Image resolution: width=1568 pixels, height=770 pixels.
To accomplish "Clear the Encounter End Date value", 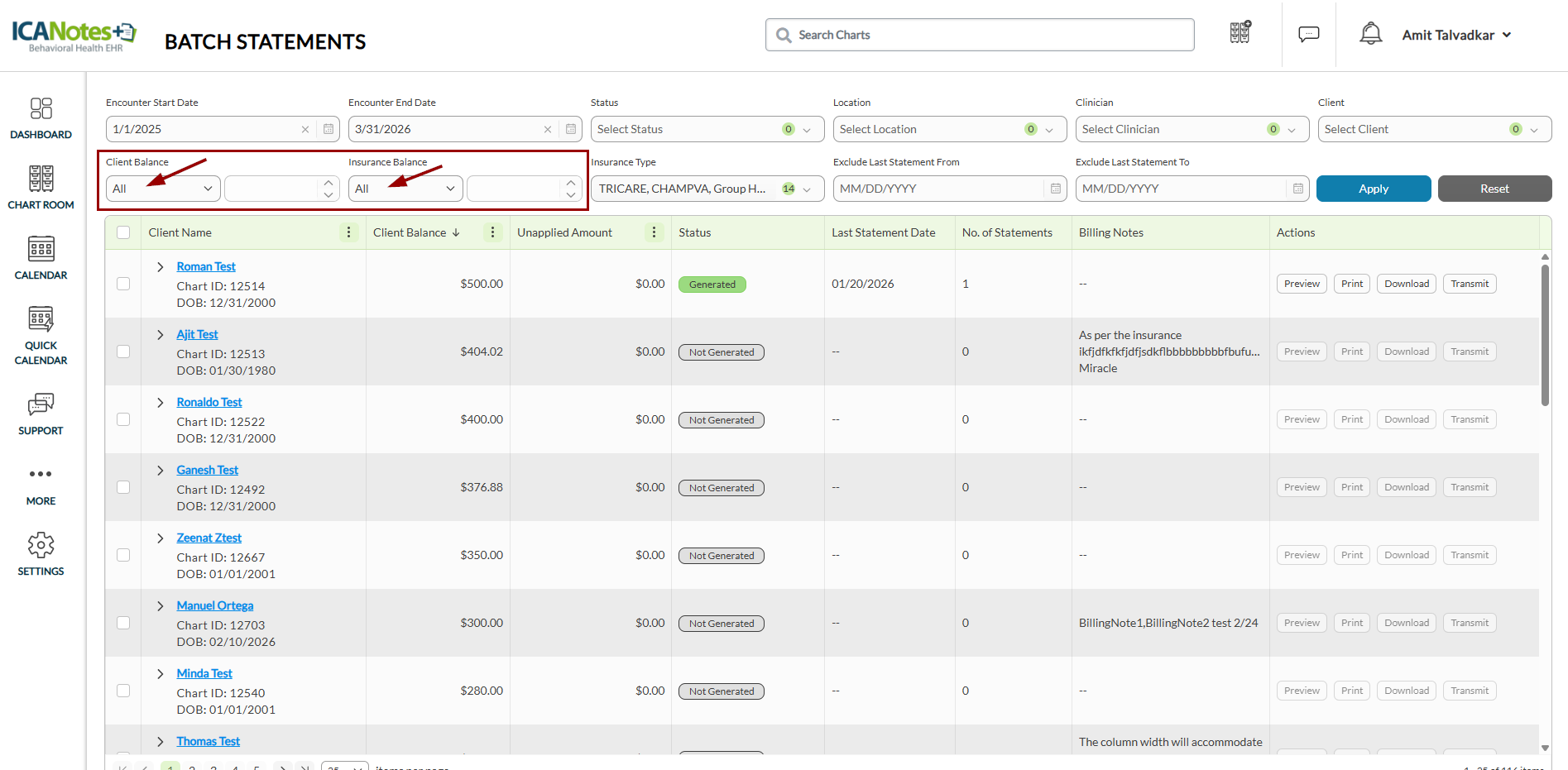I will (x=547, y=129).
